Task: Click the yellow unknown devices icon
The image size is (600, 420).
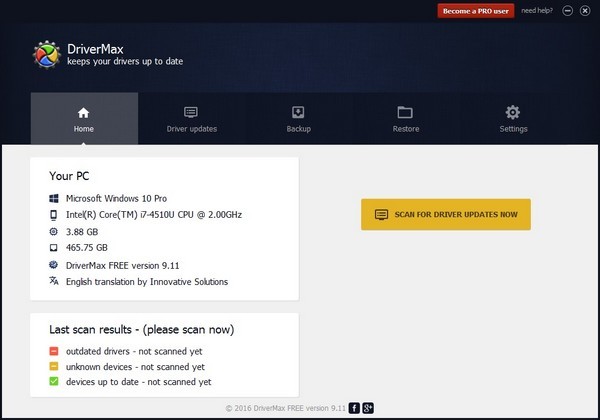Action: 54,366
